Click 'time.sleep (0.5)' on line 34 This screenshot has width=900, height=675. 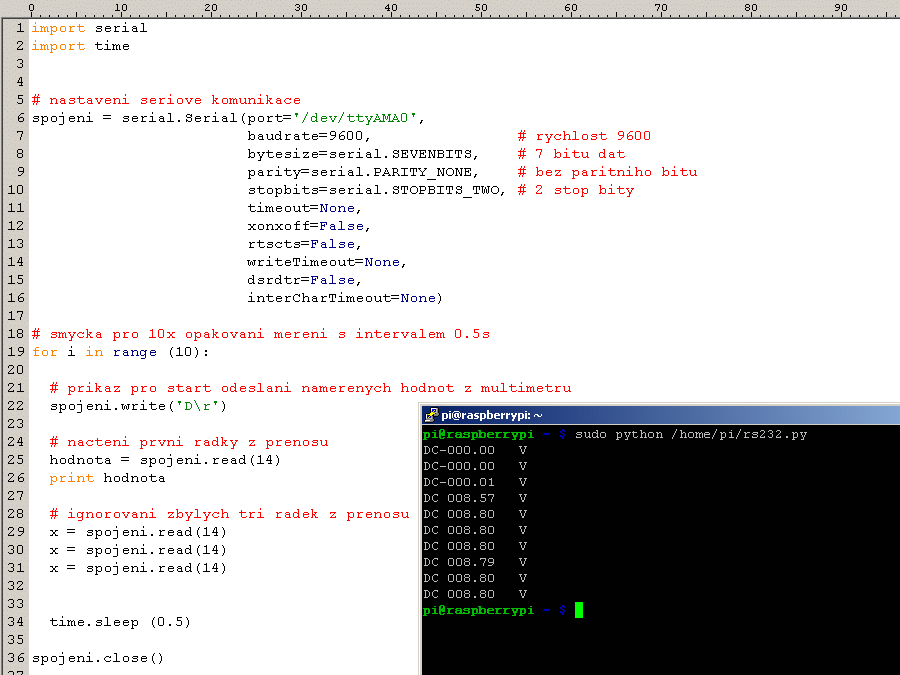click(x=120, y=622)
